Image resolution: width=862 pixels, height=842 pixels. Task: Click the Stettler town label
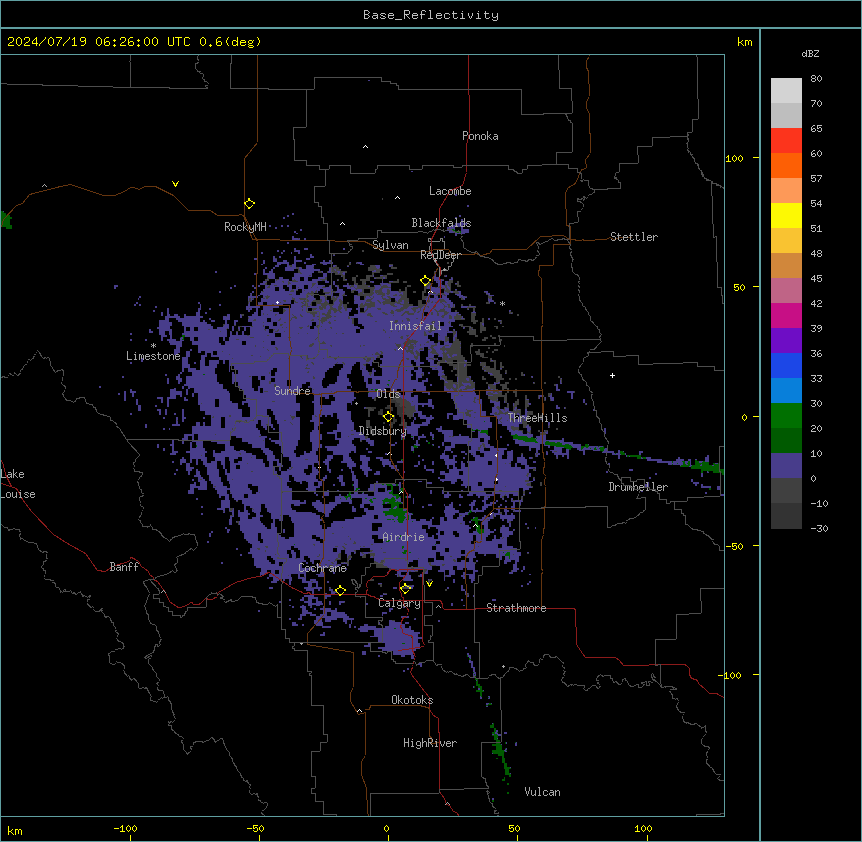(633, 237)
